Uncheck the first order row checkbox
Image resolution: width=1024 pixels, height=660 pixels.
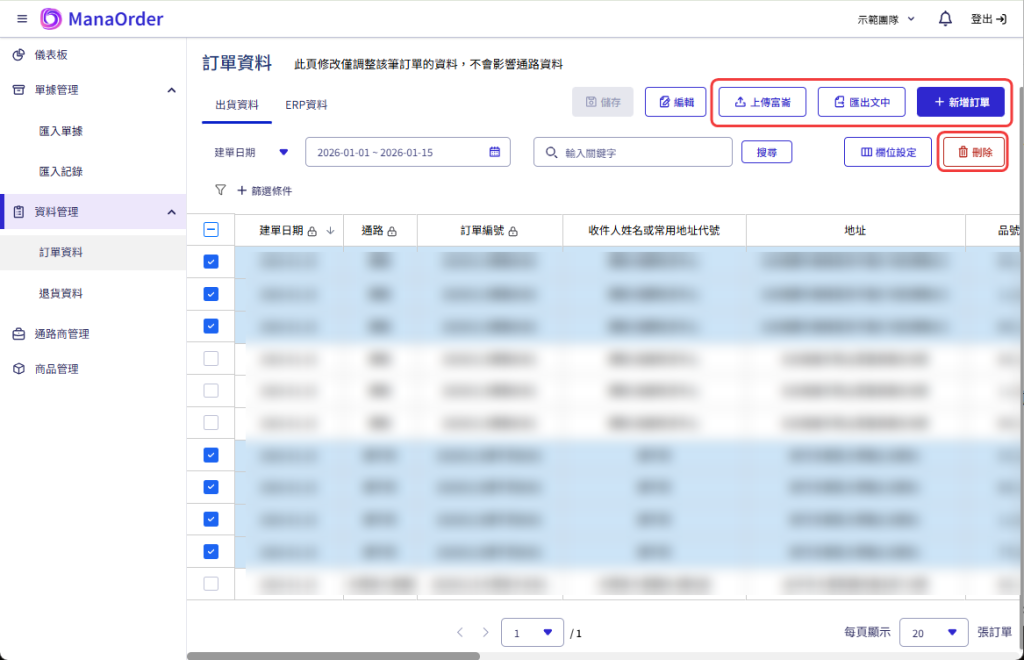click(211, 262)
